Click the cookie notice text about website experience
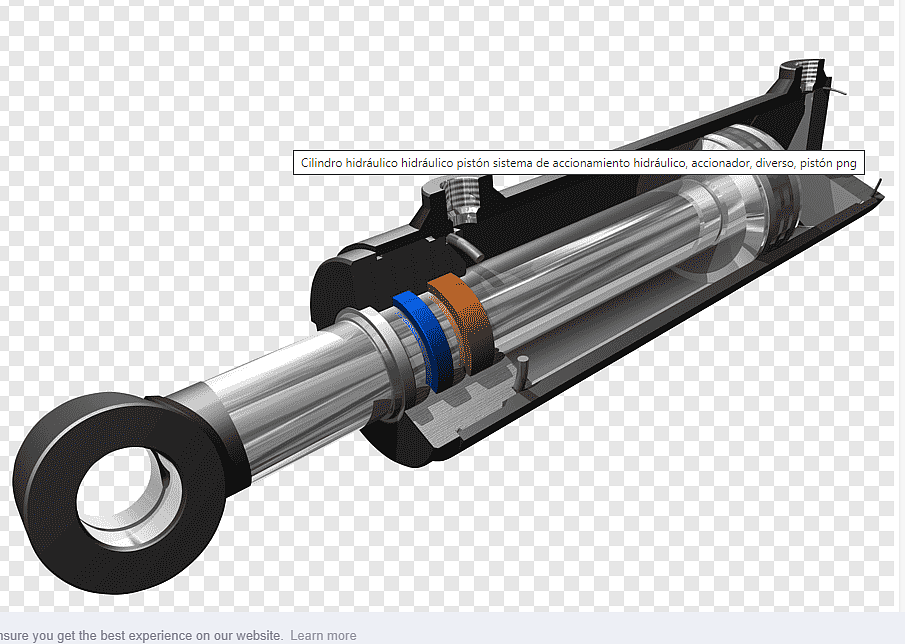905x644 pixels. tap(140, 635)
